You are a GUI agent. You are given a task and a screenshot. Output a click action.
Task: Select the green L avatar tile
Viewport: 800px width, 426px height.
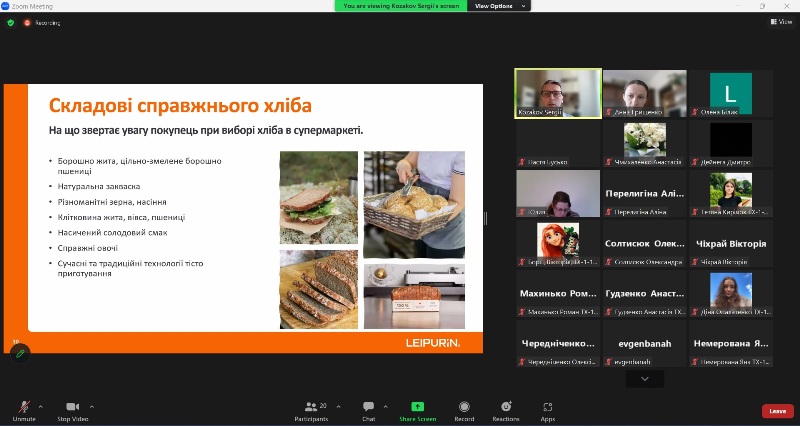click(731, 94)
